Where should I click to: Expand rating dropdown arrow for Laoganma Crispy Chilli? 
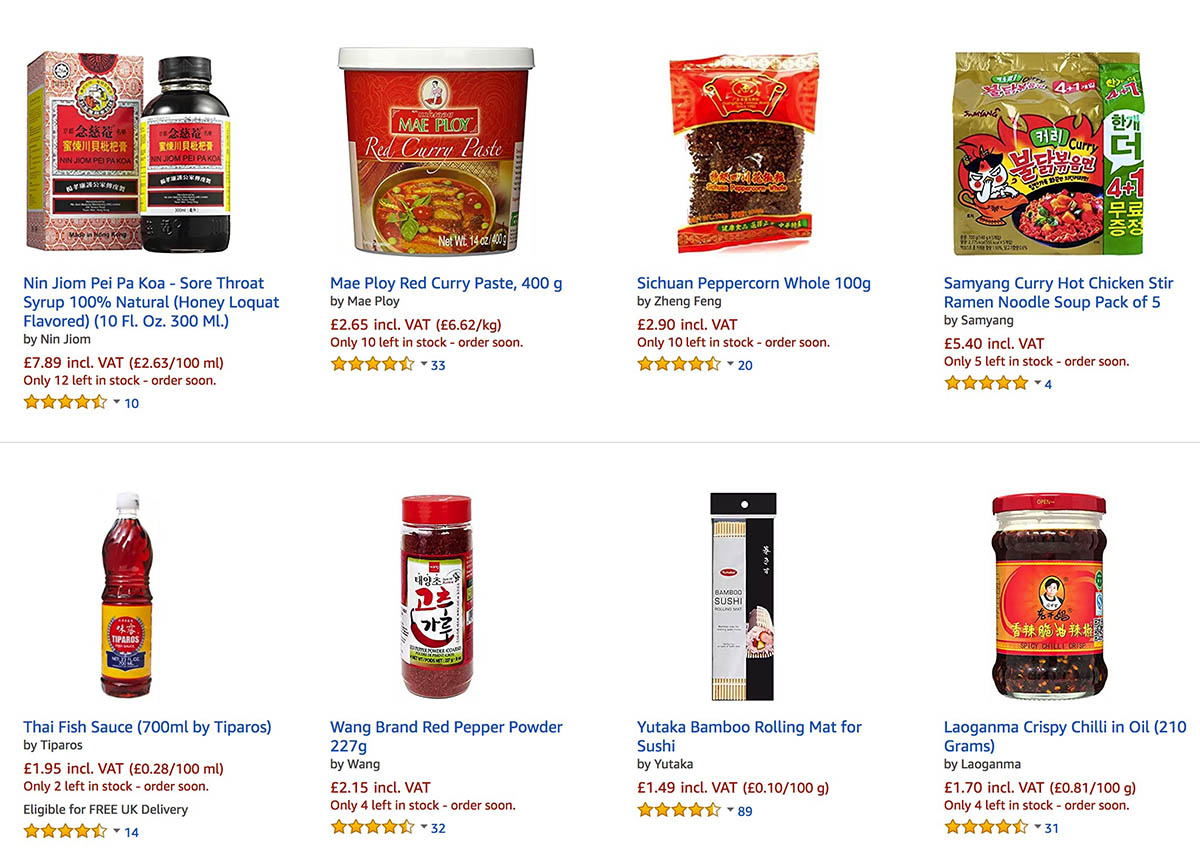point(1038,827)
